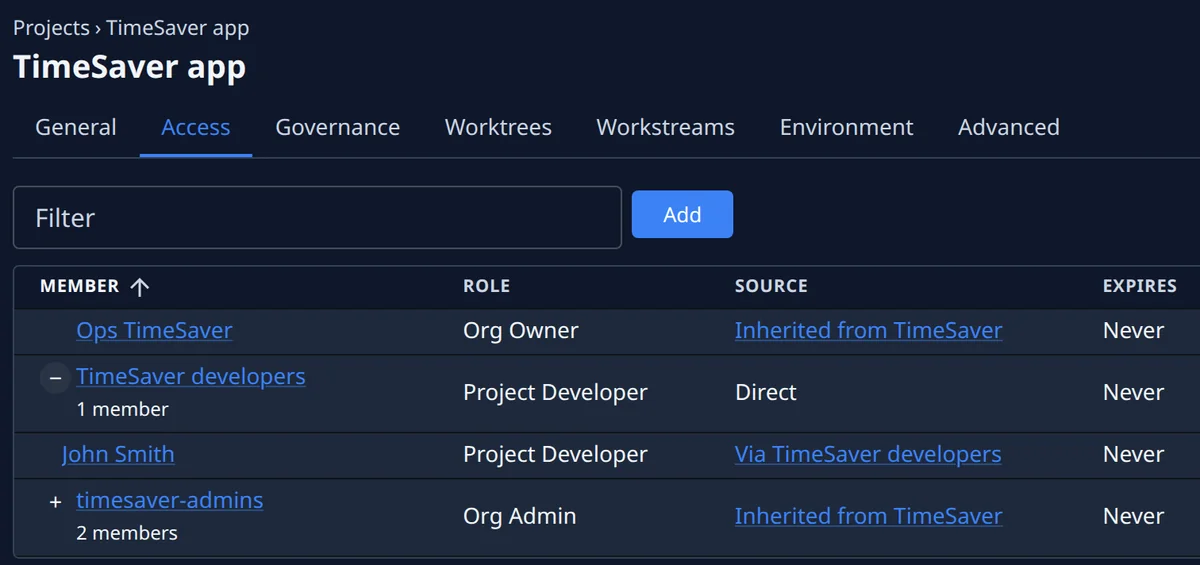This screenshot has height=565, width=1200.
Task: Open the Ops TimeSaver member link
Action: point(154,330)
